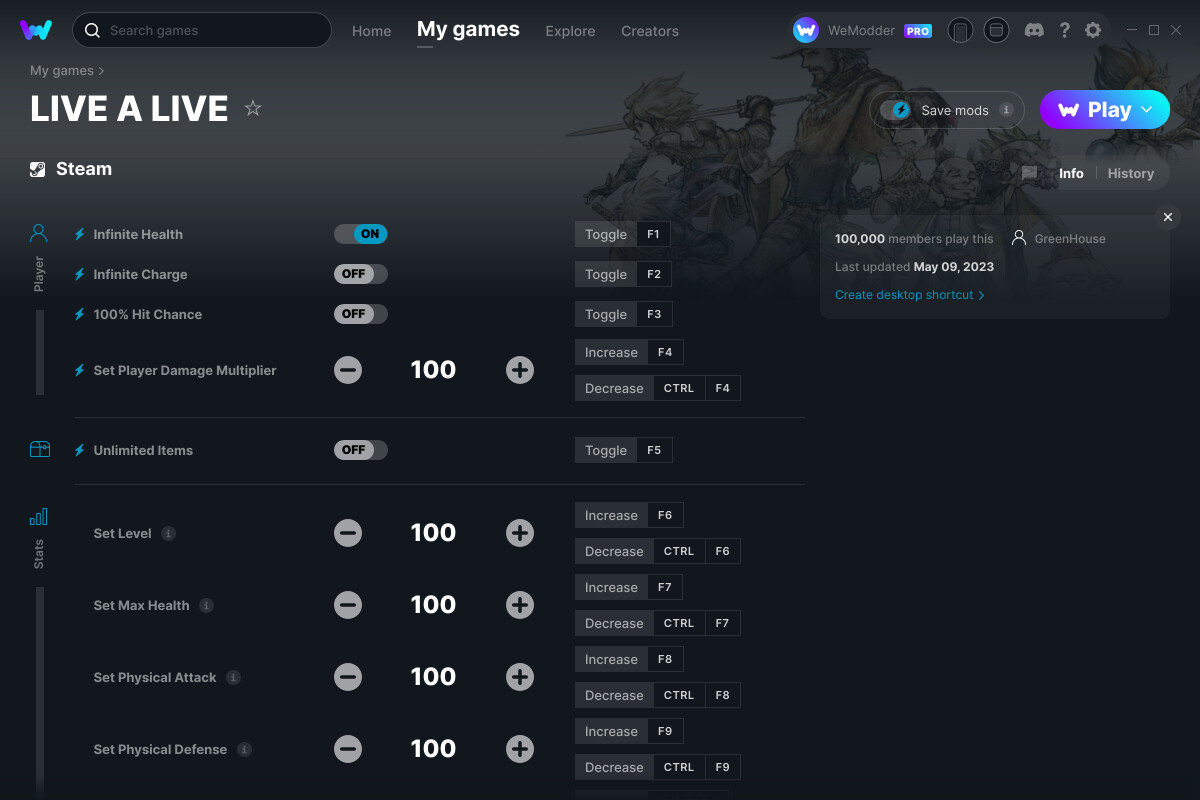The width and height of the screenshot is (1200, 800).
Task: Click Increase F6 hotkey button
Action: click(629, 515)
